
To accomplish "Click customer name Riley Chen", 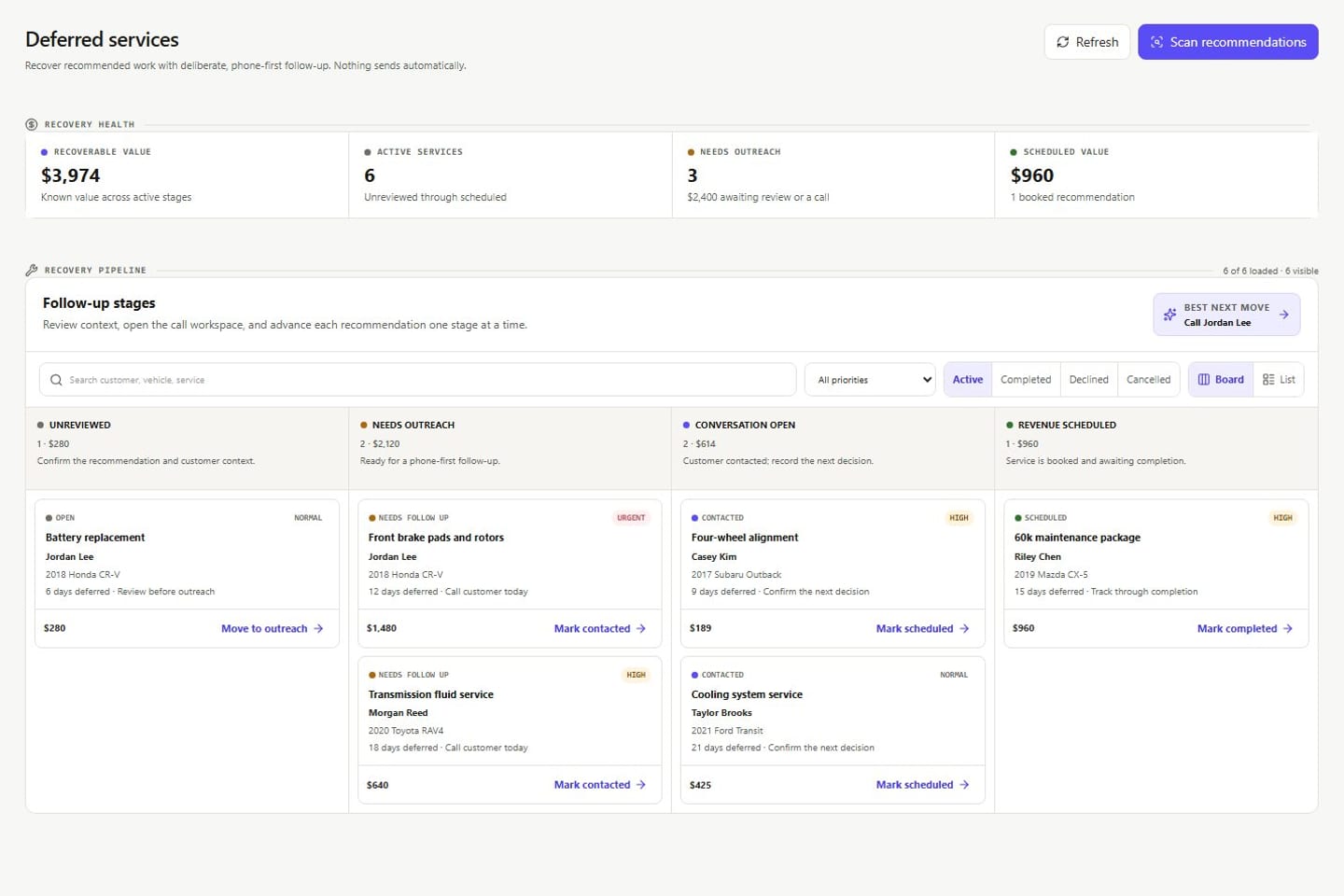I will [x=1038, y=557].
